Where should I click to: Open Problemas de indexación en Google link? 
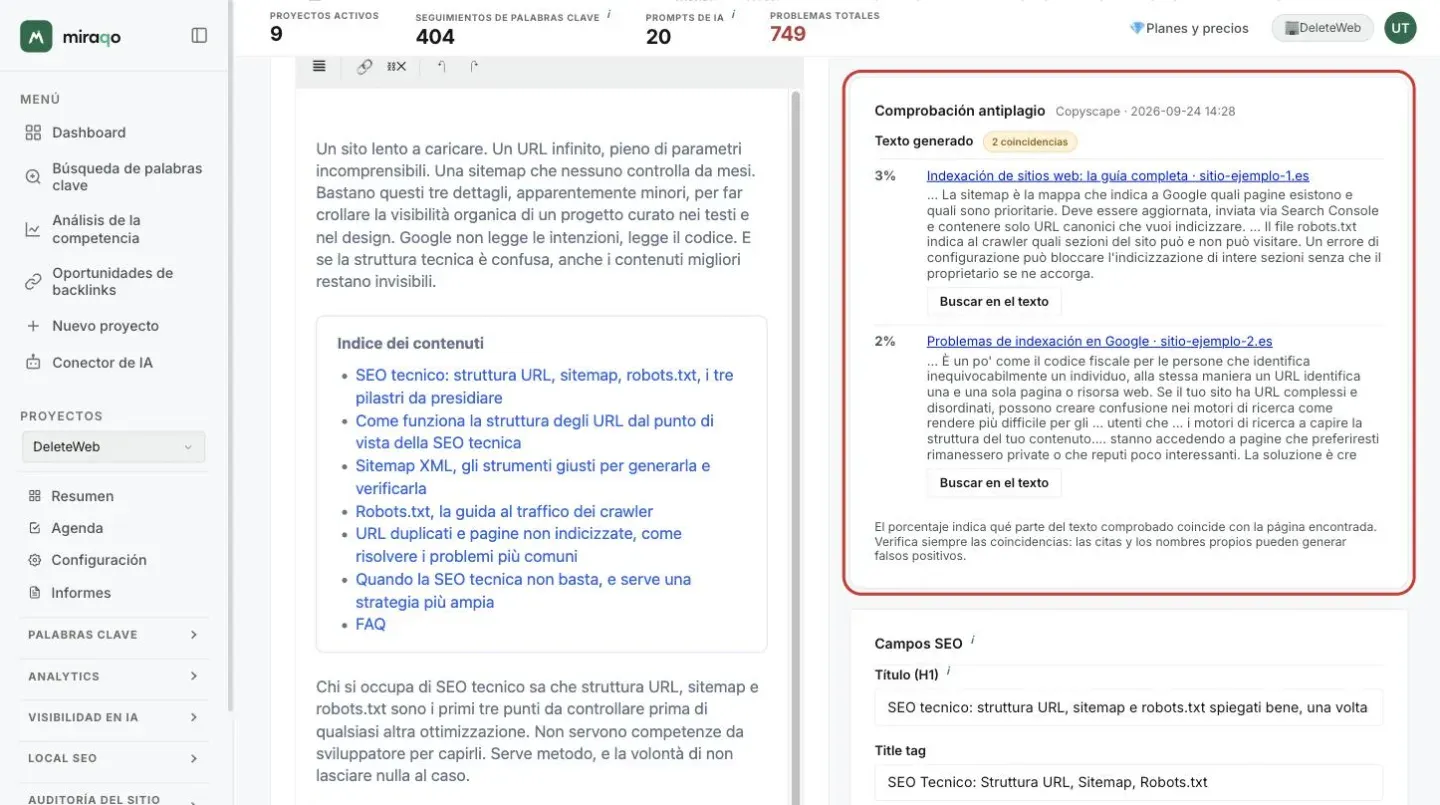click(1099, 341)
